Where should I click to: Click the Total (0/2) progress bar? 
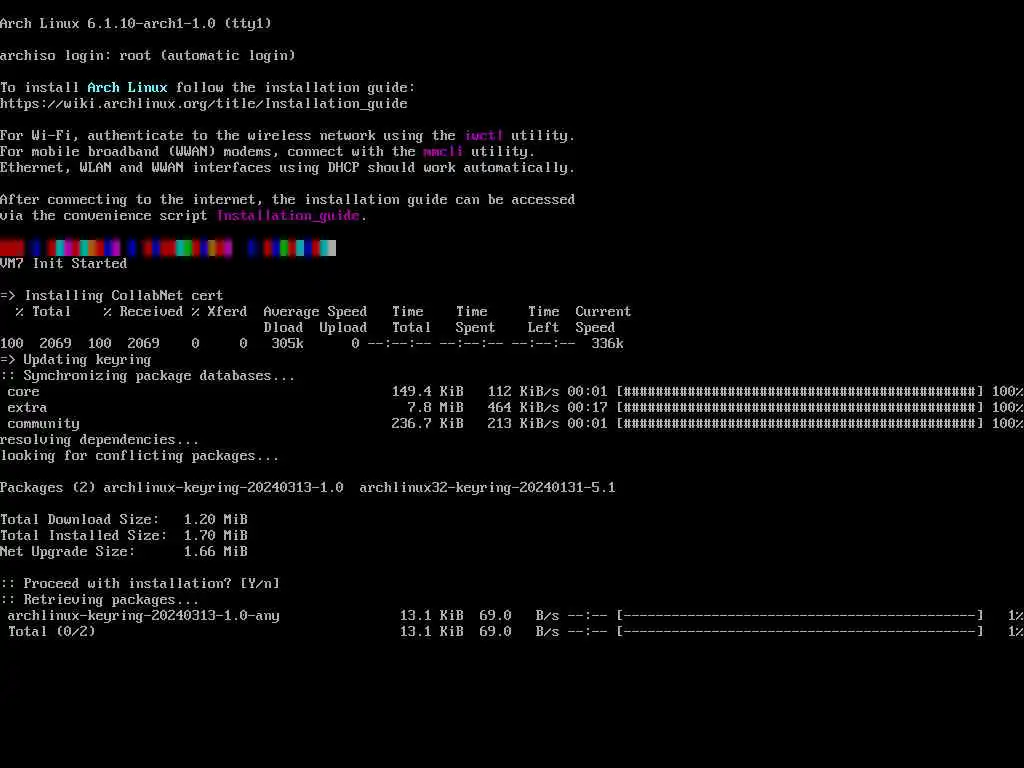(x=800, y=632)
